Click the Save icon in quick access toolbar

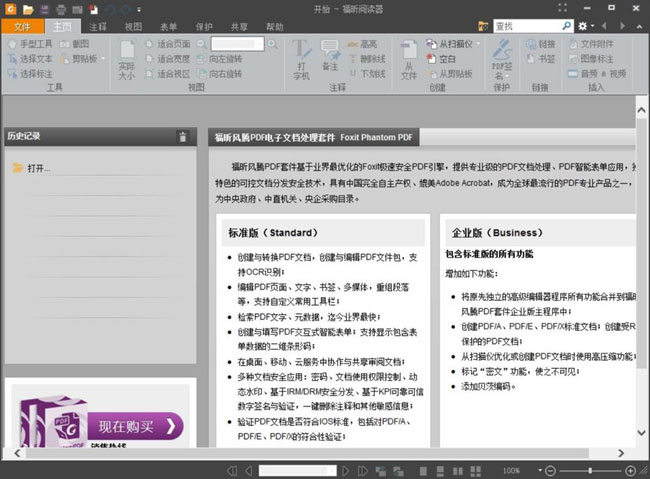44,9
